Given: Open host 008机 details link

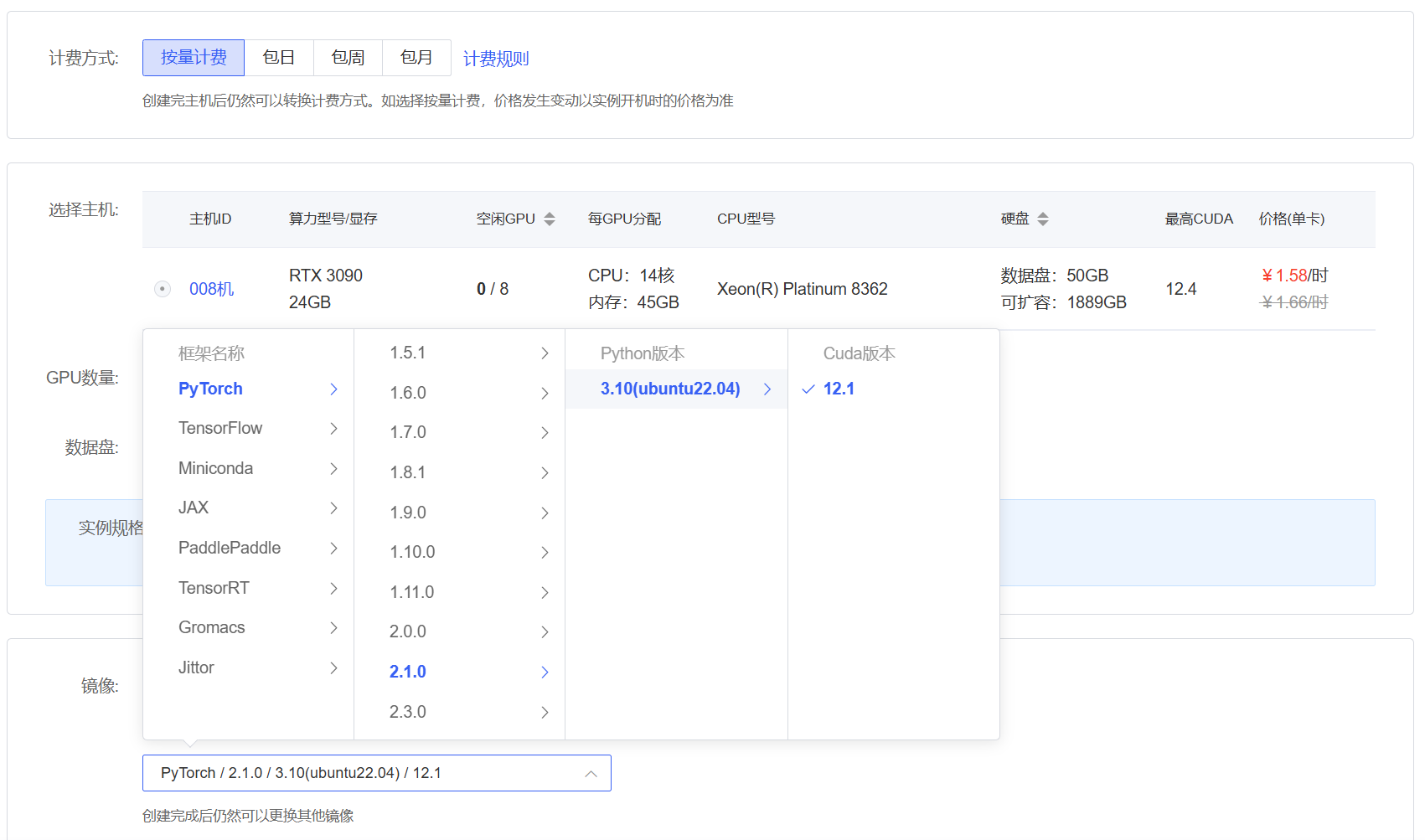Looking at the screenshot, I should [211, 289].
